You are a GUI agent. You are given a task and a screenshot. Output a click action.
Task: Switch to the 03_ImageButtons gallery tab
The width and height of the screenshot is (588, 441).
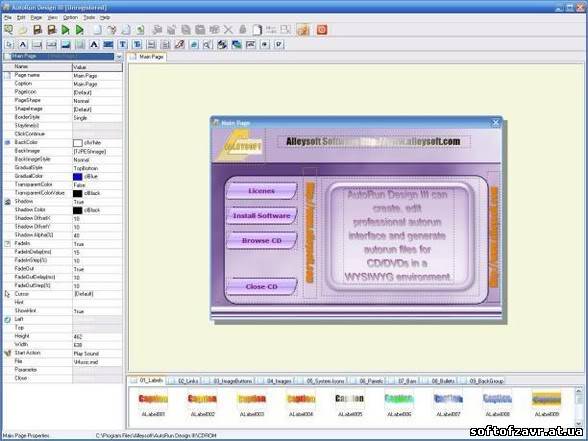point(230,381)
